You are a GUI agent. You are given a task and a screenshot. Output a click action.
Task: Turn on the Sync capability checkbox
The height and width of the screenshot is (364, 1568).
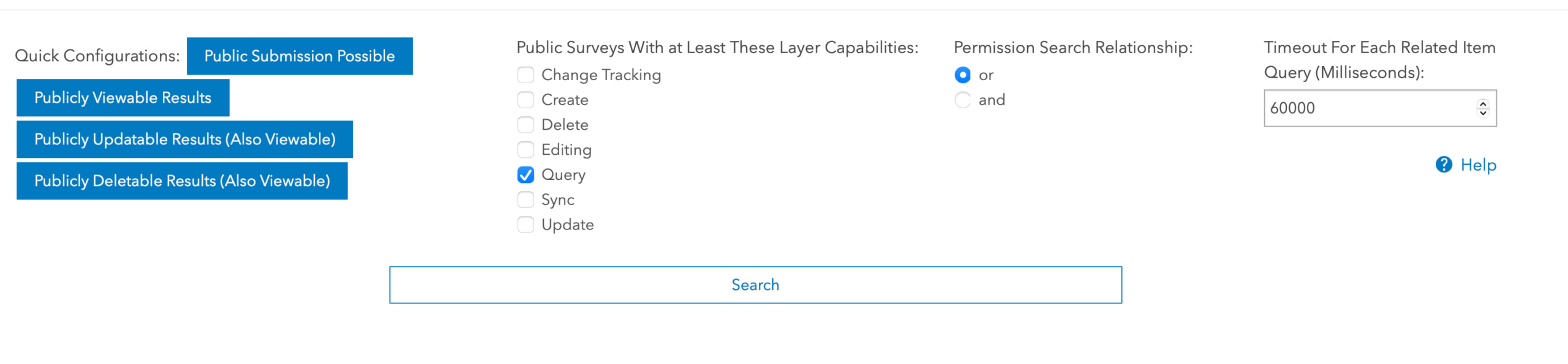(526, 200)
